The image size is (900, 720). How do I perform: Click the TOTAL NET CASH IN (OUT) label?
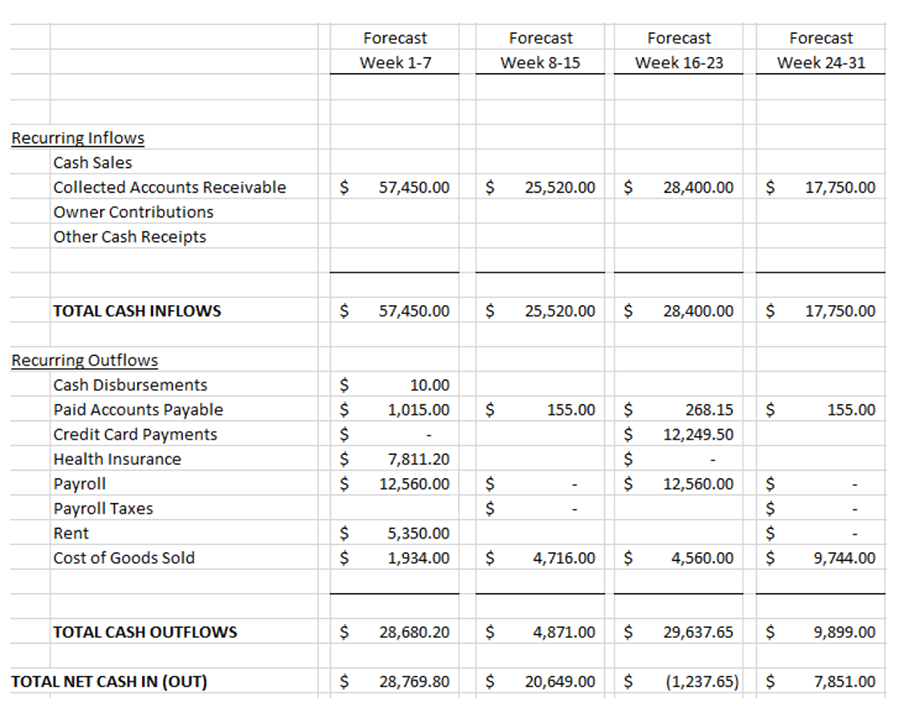click(x=112, y=681)
